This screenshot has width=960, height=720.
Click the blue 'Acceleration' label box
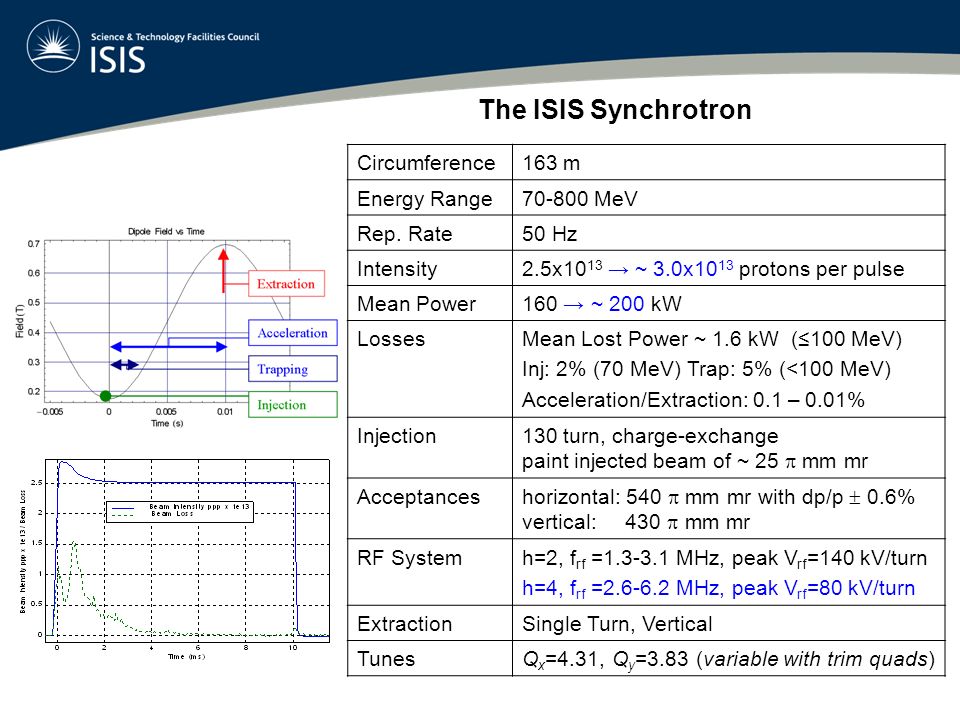(293, 332)
